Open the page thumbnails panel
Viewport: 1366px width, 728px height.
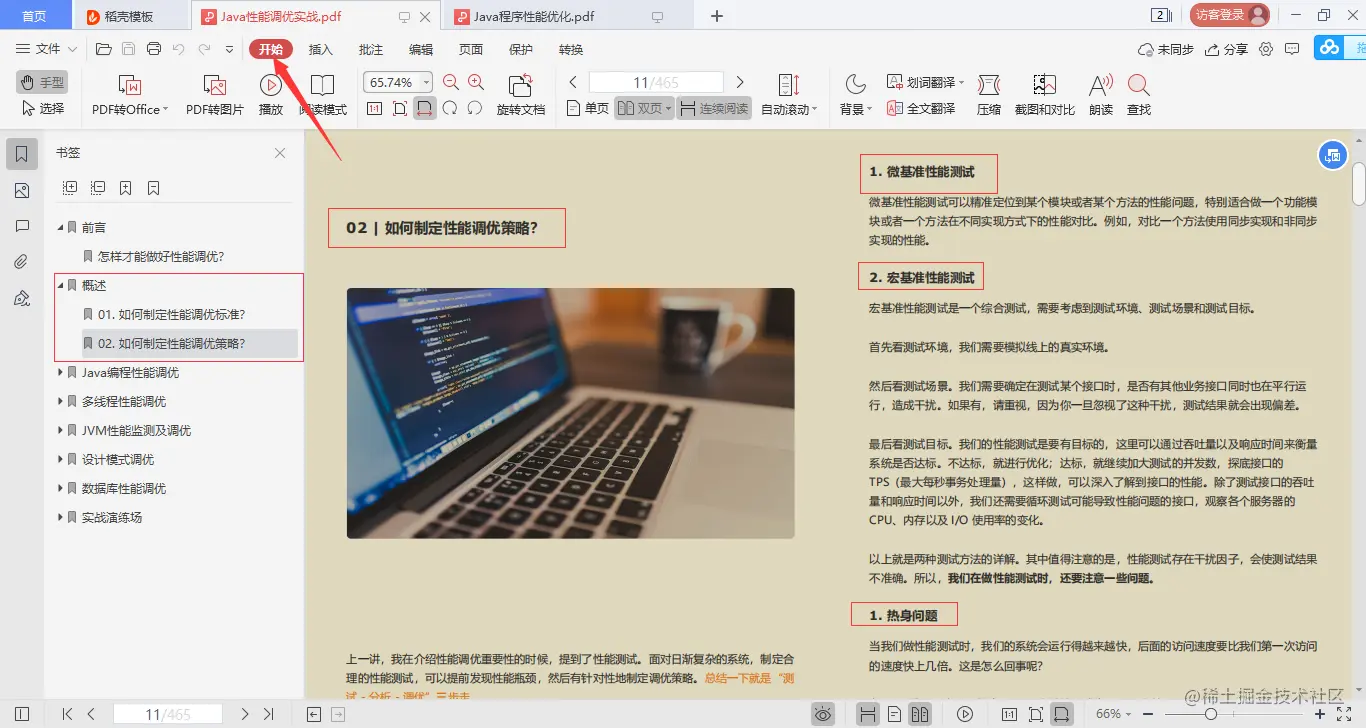tap(22, 190)
